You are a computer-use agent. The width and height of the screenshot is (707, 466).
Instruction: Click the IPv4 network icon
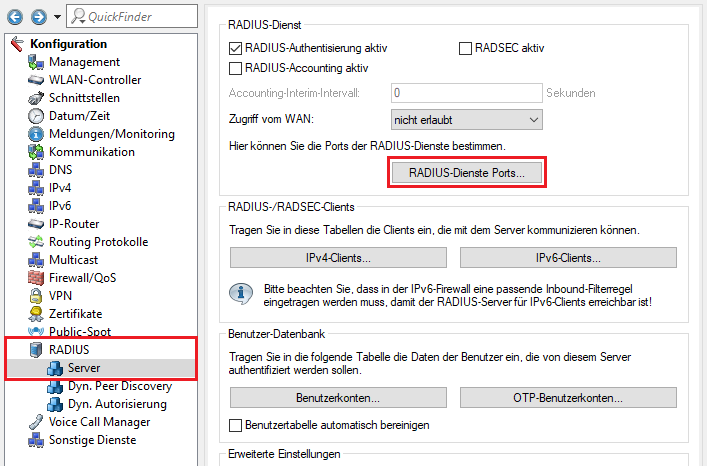point(36,188)
